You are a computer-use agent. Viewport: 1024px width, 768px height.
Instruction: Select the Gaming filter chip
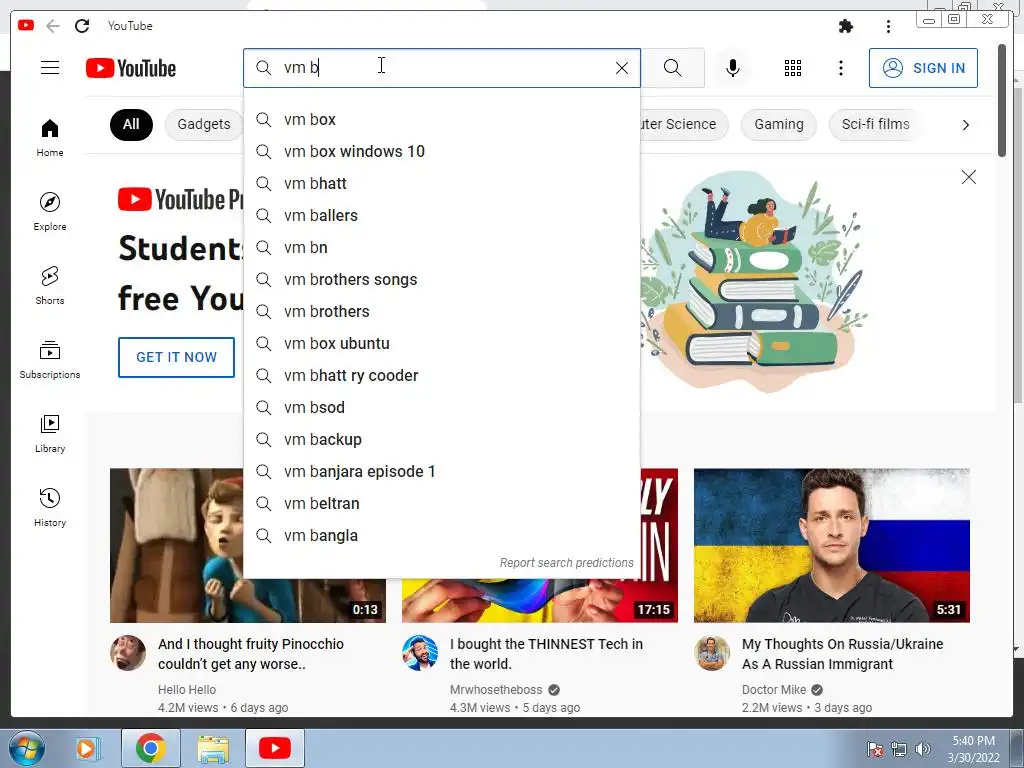point(778,124)
